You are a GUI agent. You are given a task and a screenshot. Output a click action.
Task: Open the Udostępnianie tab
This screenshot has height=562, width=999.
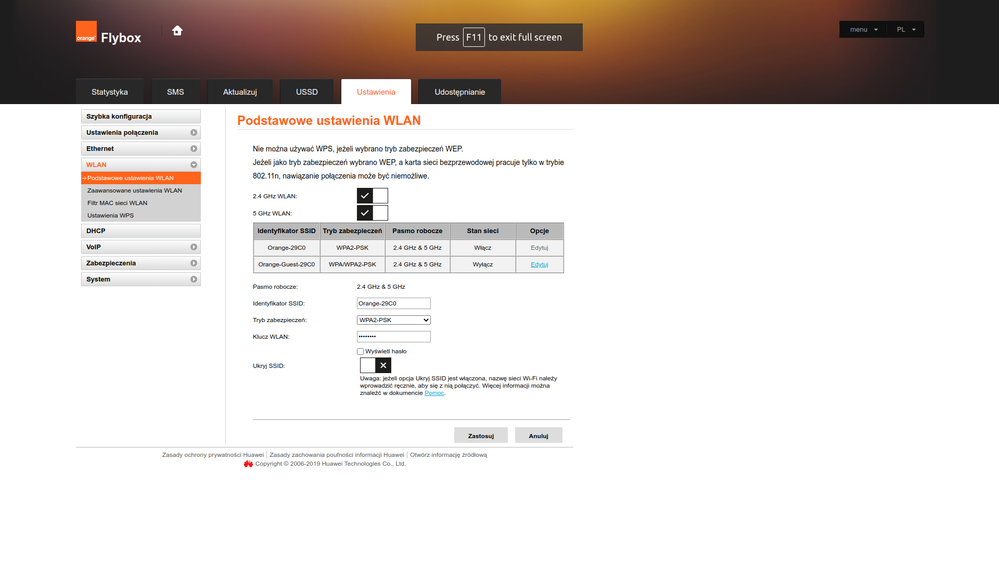click(x=459, y=92)
